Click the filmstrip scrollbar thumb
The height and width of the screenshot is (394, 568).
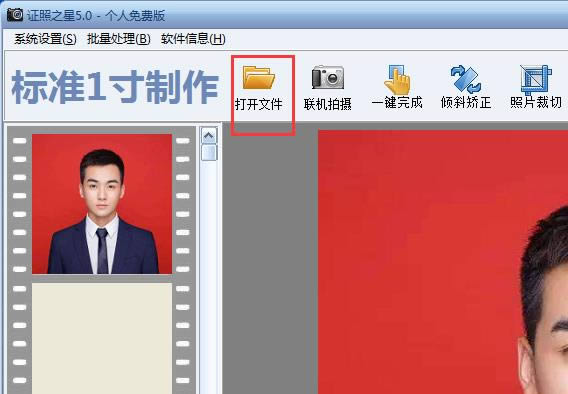(209, 152)
